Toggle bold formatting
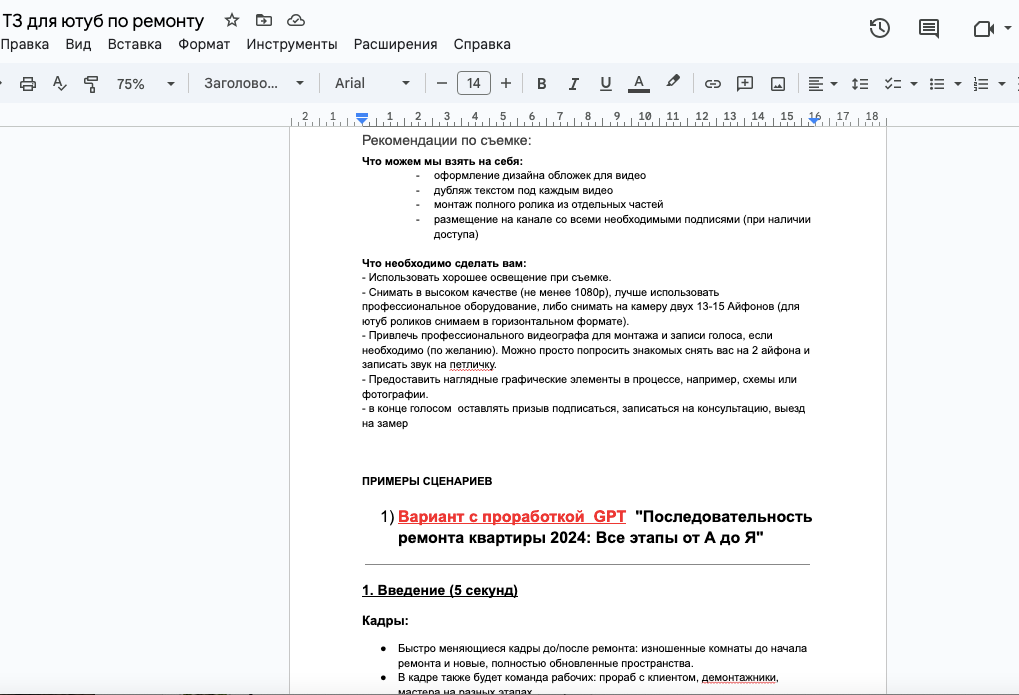Image resolution: width=1019 pixels, height=695 pixels. (x=541, y=83)
